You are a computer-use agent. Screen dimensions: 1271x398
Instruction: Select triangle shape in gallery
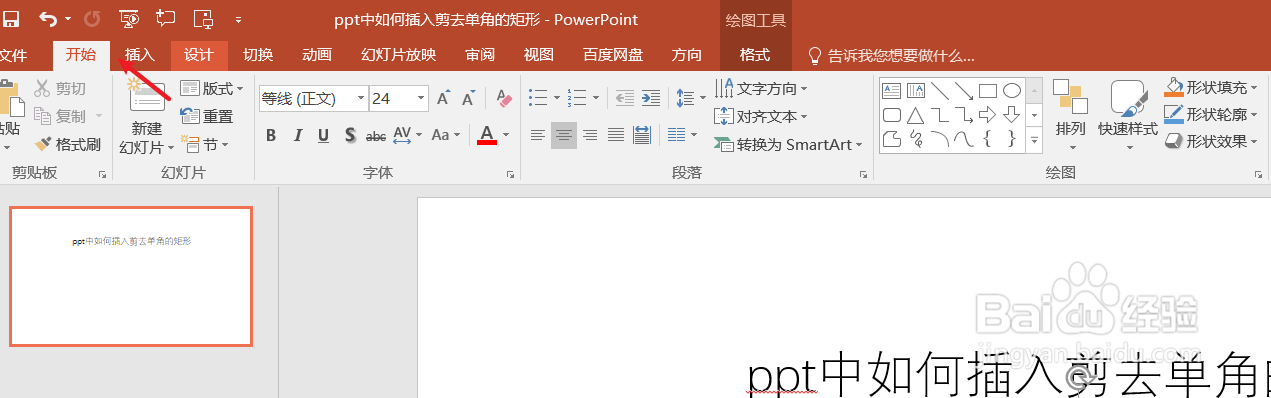915,114
